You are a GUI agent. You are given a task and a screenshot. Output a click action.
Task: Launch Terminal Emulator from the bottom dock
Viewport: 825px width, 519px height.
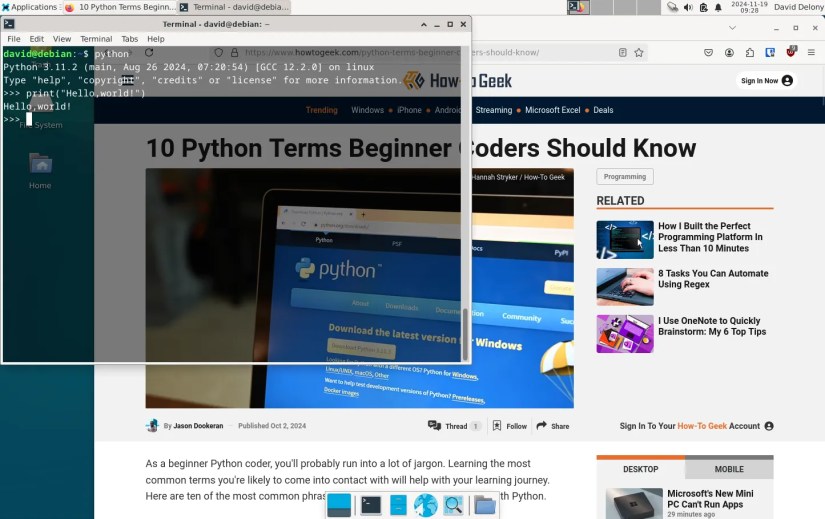[371, 505]
